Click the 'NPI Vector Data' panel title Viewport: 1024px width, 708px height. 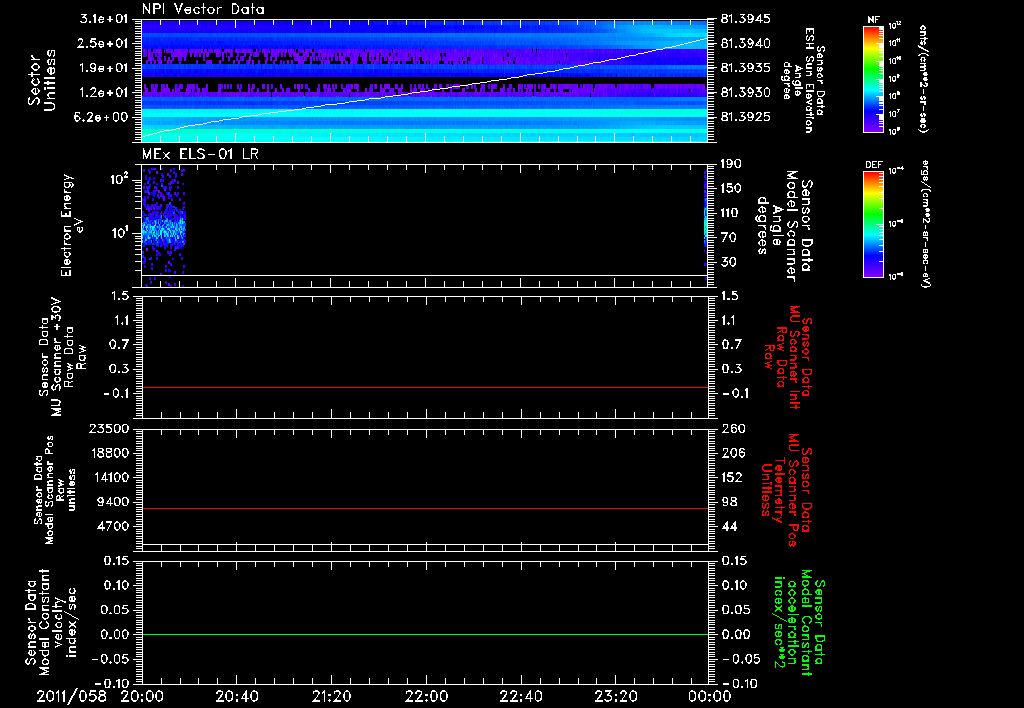[x=203, y=9]
